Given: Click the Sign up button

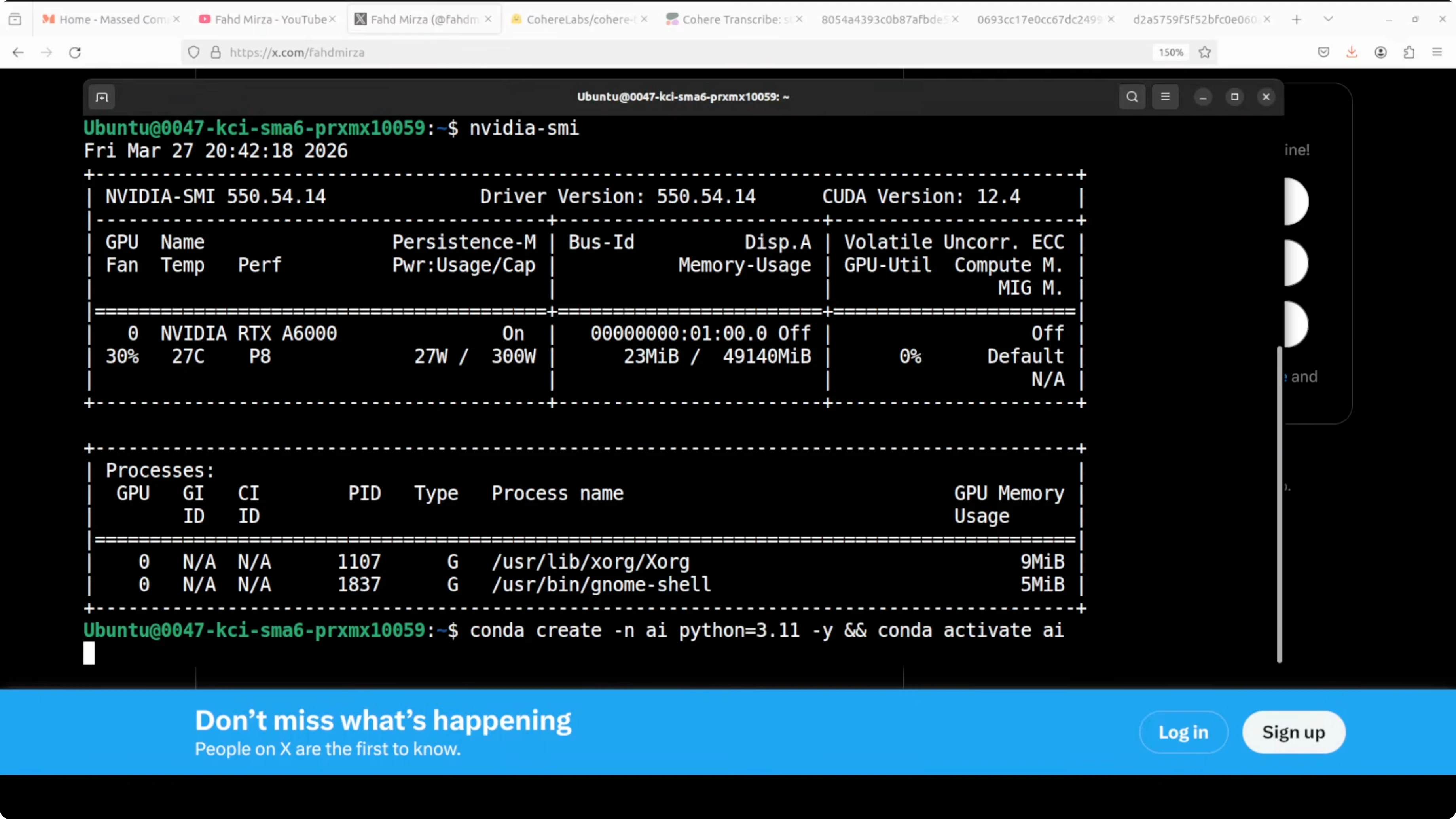Looking at the screenshot, I should click(x=1293, y=732).
